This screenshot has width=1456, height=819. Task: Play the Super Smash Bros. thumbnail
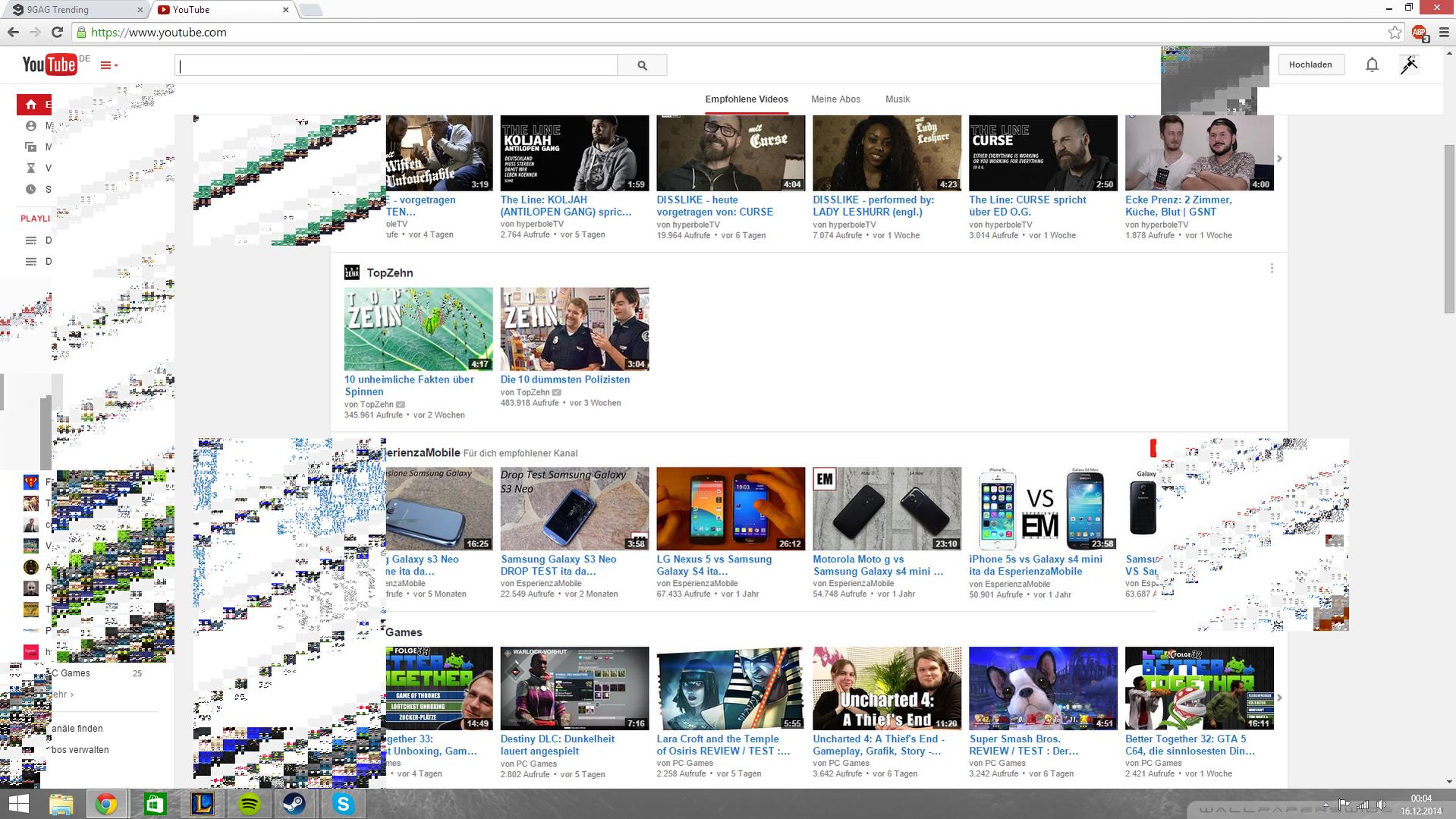tap(1043, 688)
